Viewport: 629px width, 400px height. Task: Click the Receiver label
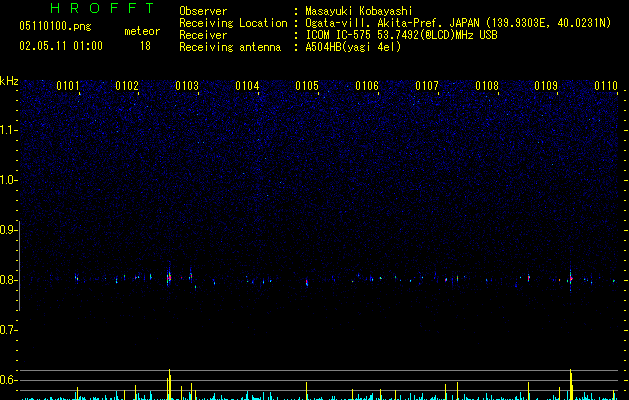click(x=203, y=35)
